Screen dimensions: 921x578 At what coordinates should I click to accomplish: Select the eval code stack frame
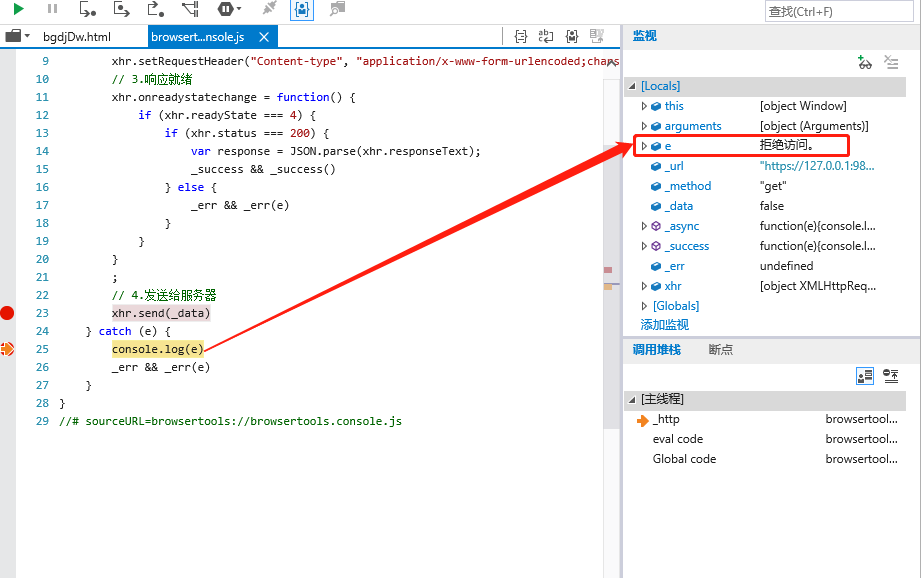pos(765,439)
